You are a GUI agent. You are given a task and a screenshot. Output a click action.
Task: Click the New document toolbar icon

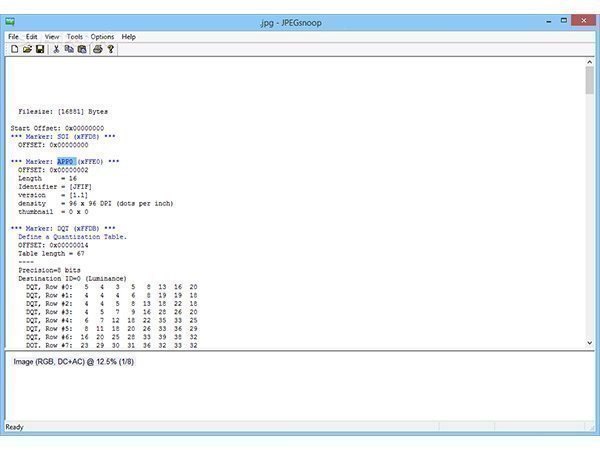point(15,49)
